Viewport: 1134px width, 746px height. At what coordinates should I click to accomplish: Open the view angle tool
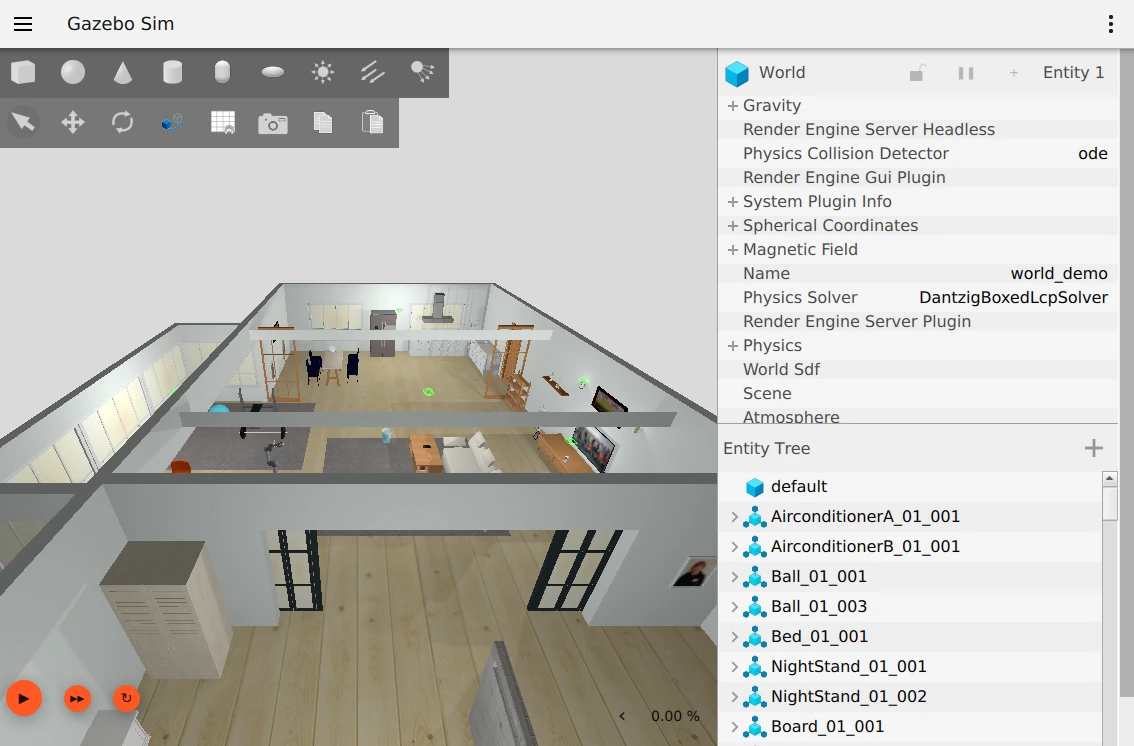pyautogui.click(x=172, y=123)
